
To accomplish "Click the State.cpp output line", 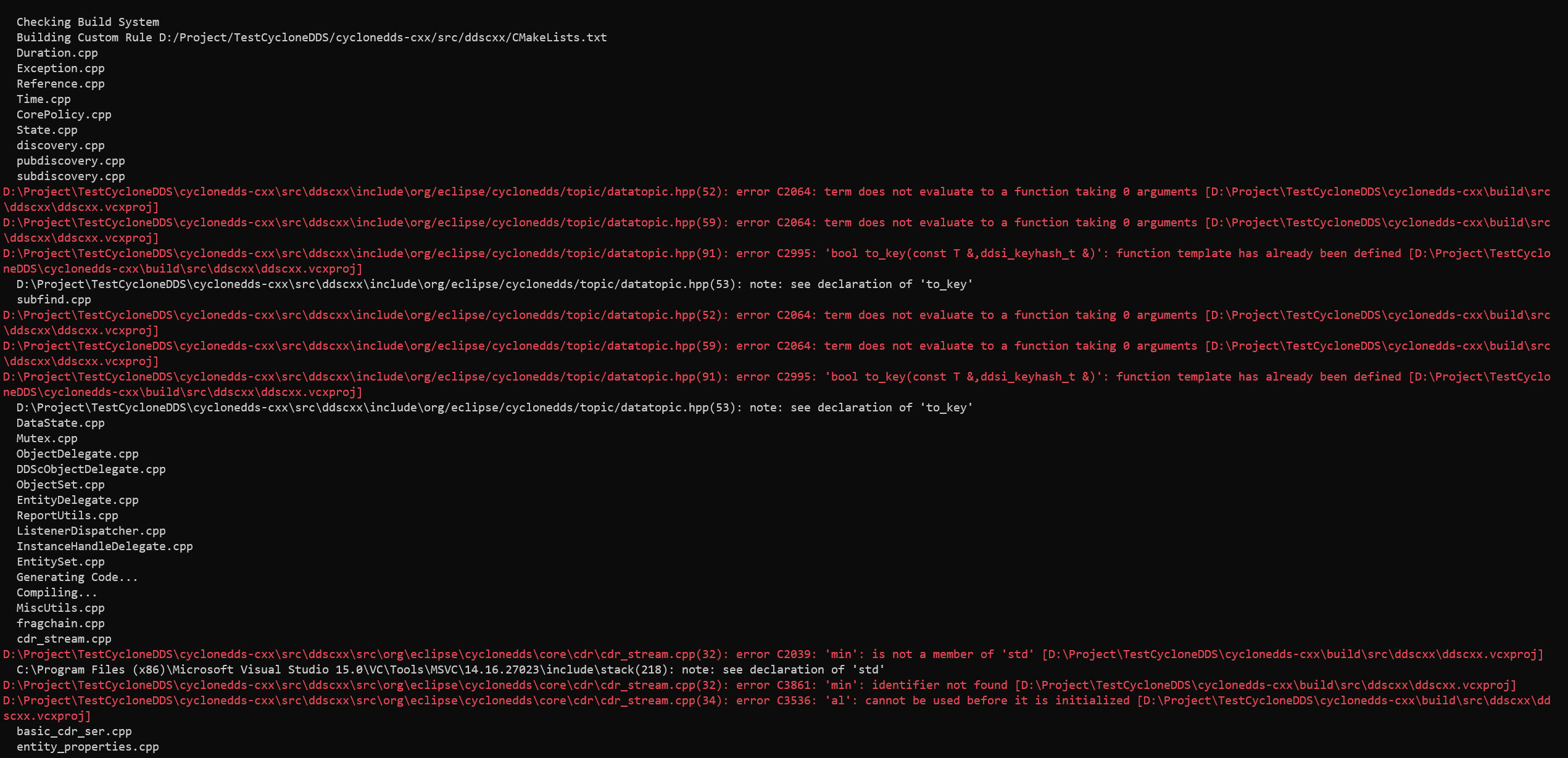I will pyautogui.click(x=46, y=130).
